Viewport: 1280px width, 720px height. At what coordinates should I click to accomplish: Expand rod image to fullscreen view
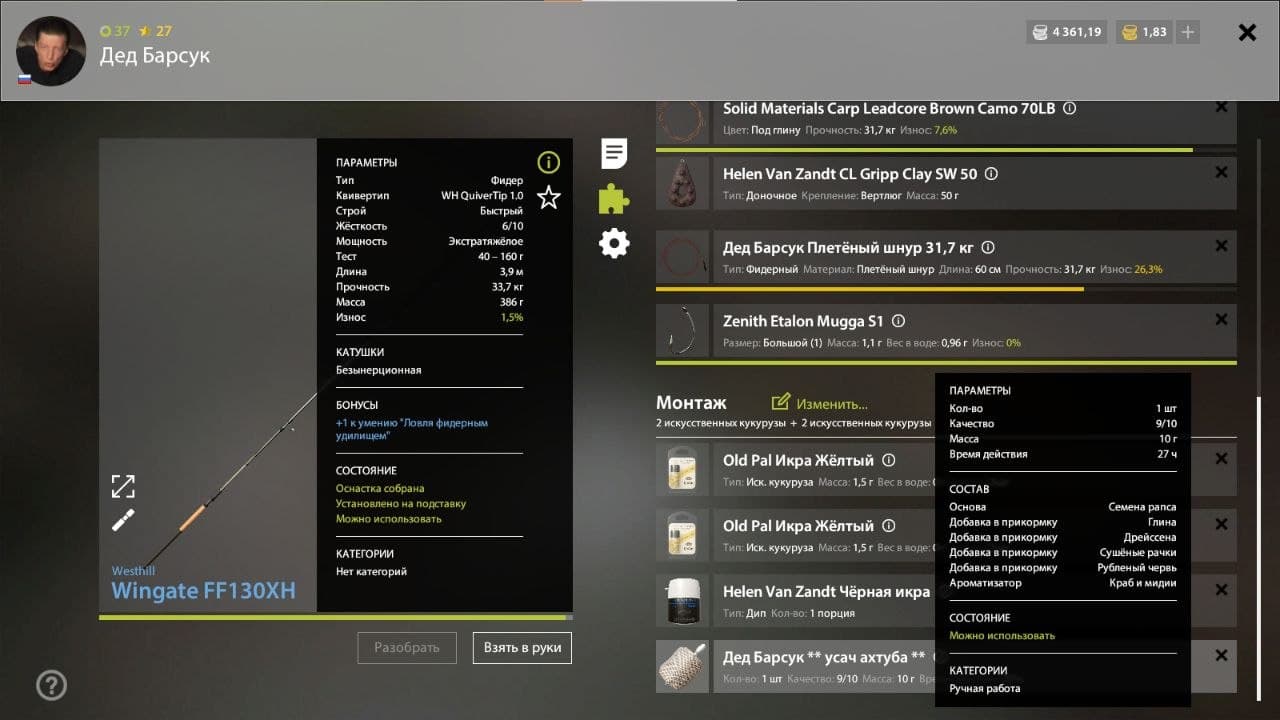tap(123, 487)
